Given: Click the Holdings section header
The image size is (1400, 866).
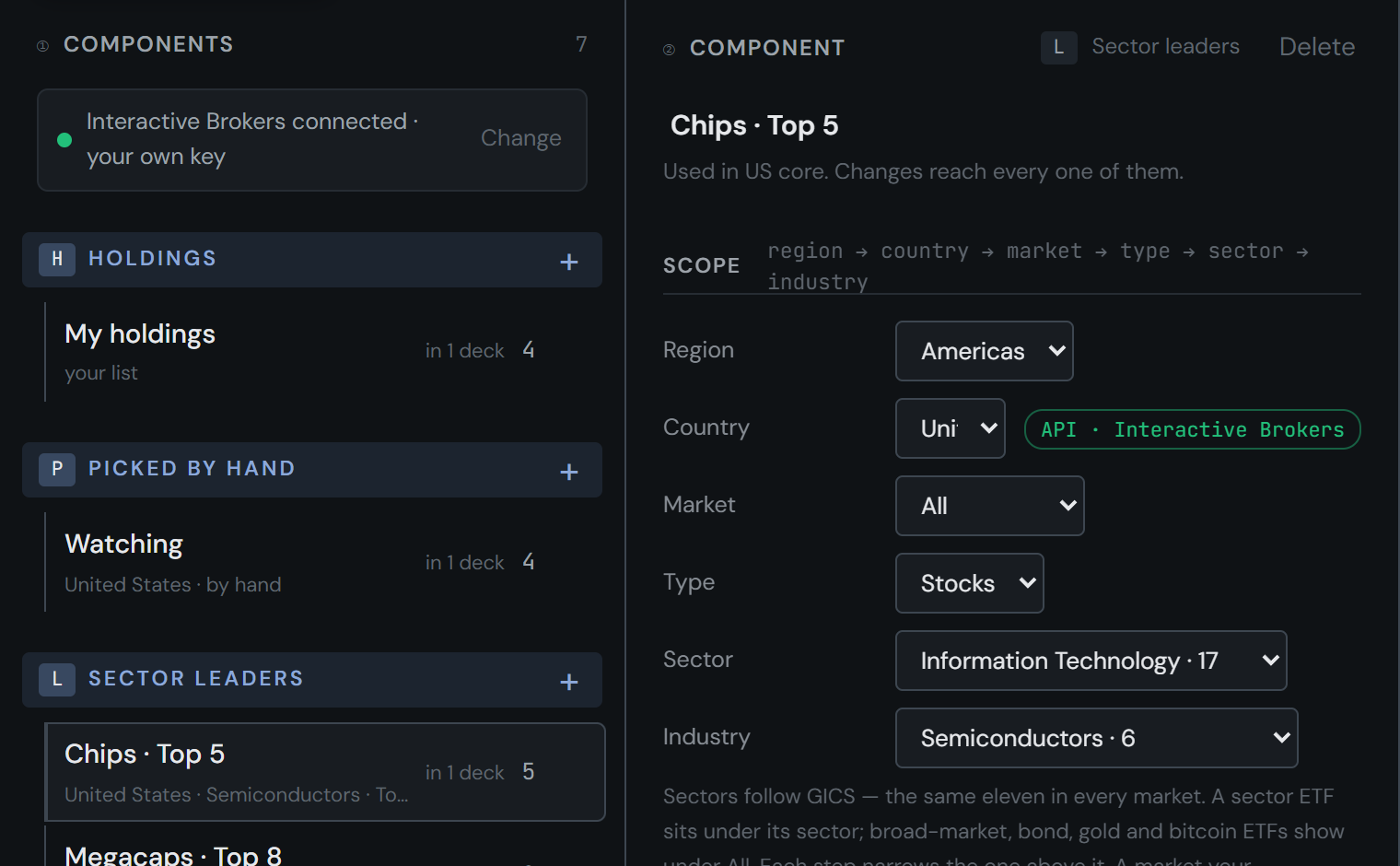Looking at the screenshot, I should 312,260.
